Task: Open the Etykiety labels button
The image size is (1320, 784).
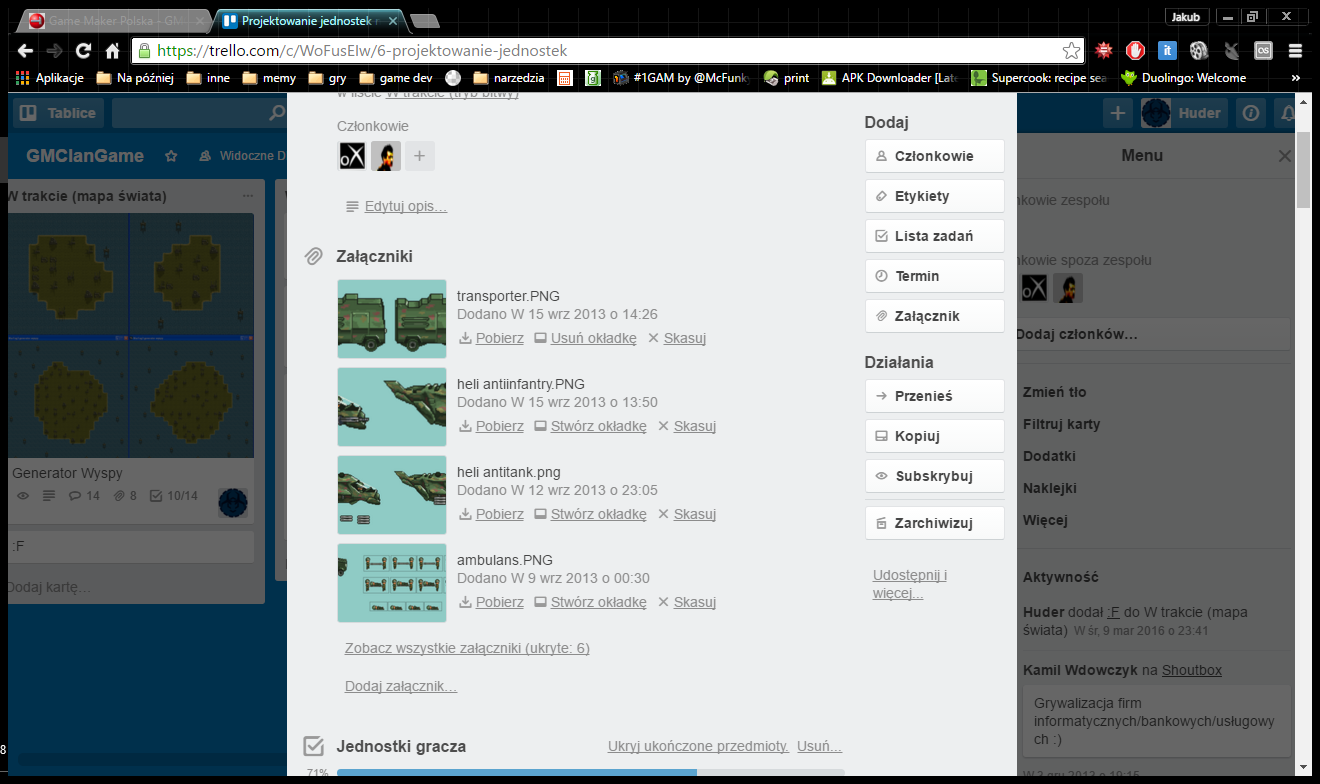Action: pos(934,196)
